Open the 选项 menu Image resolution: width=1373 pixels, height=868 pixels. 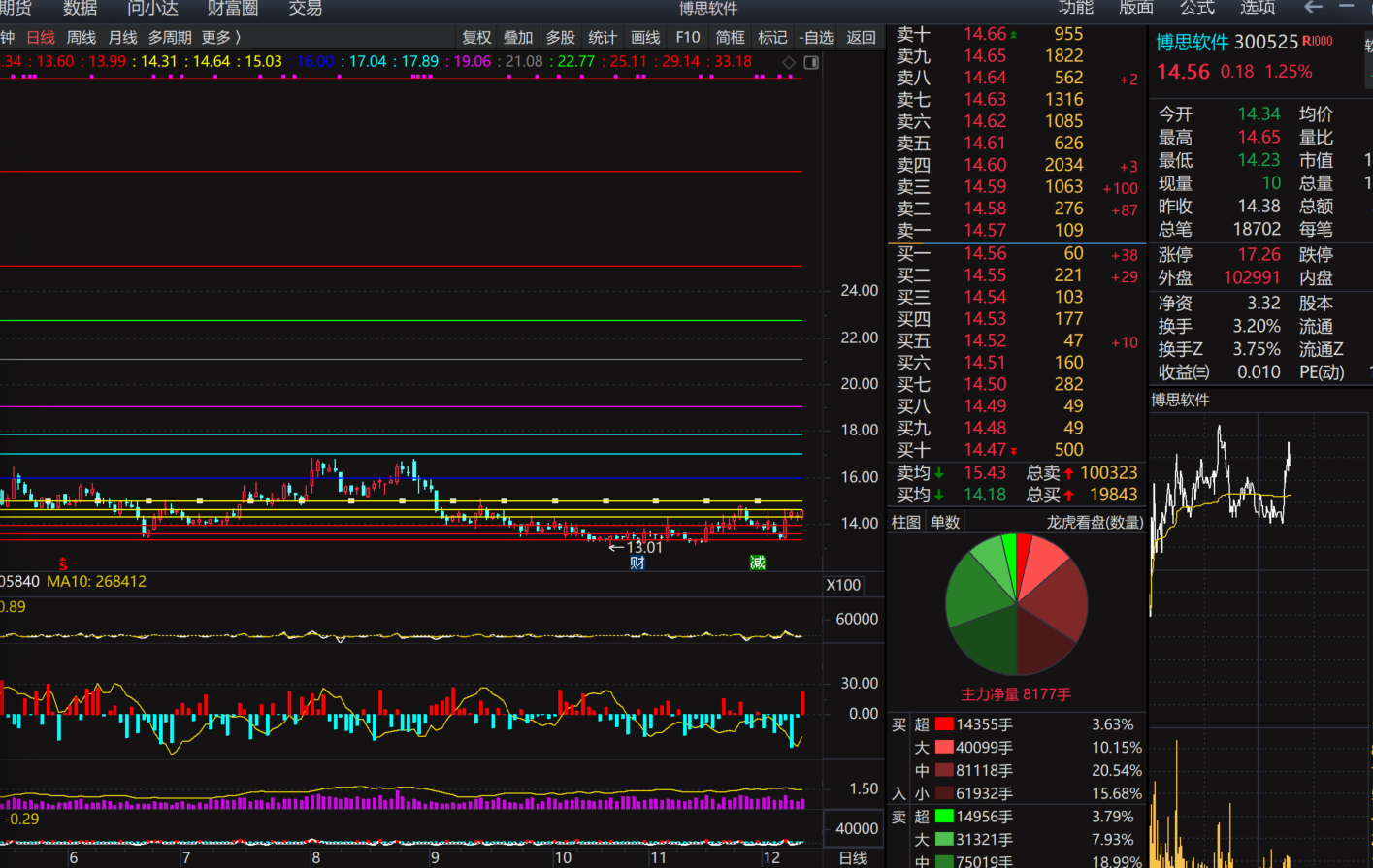[1257, 8]
